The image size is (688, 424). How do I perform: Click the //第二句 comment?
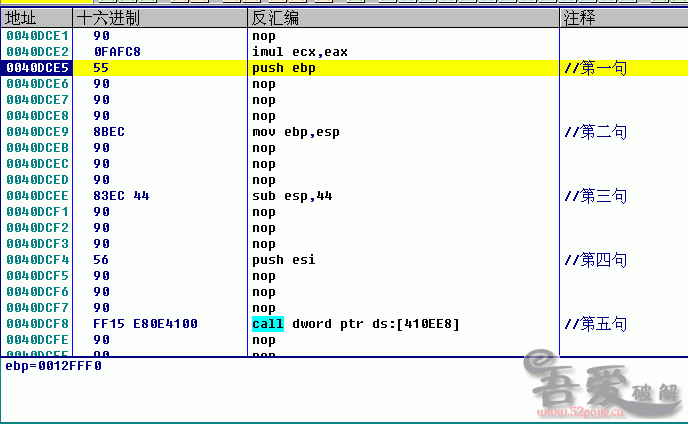(595, 131)
